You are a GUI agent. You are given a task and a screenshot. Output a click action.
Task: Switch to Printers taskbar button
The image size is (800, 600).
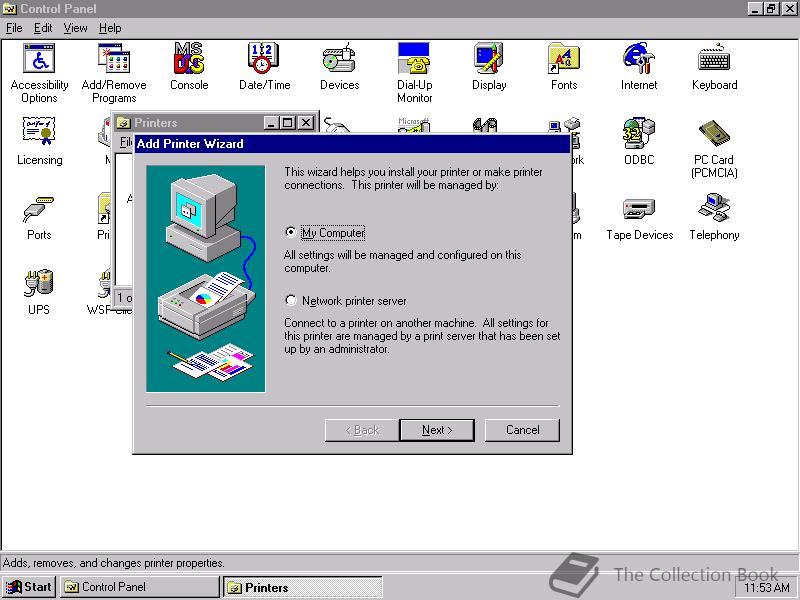303,587
